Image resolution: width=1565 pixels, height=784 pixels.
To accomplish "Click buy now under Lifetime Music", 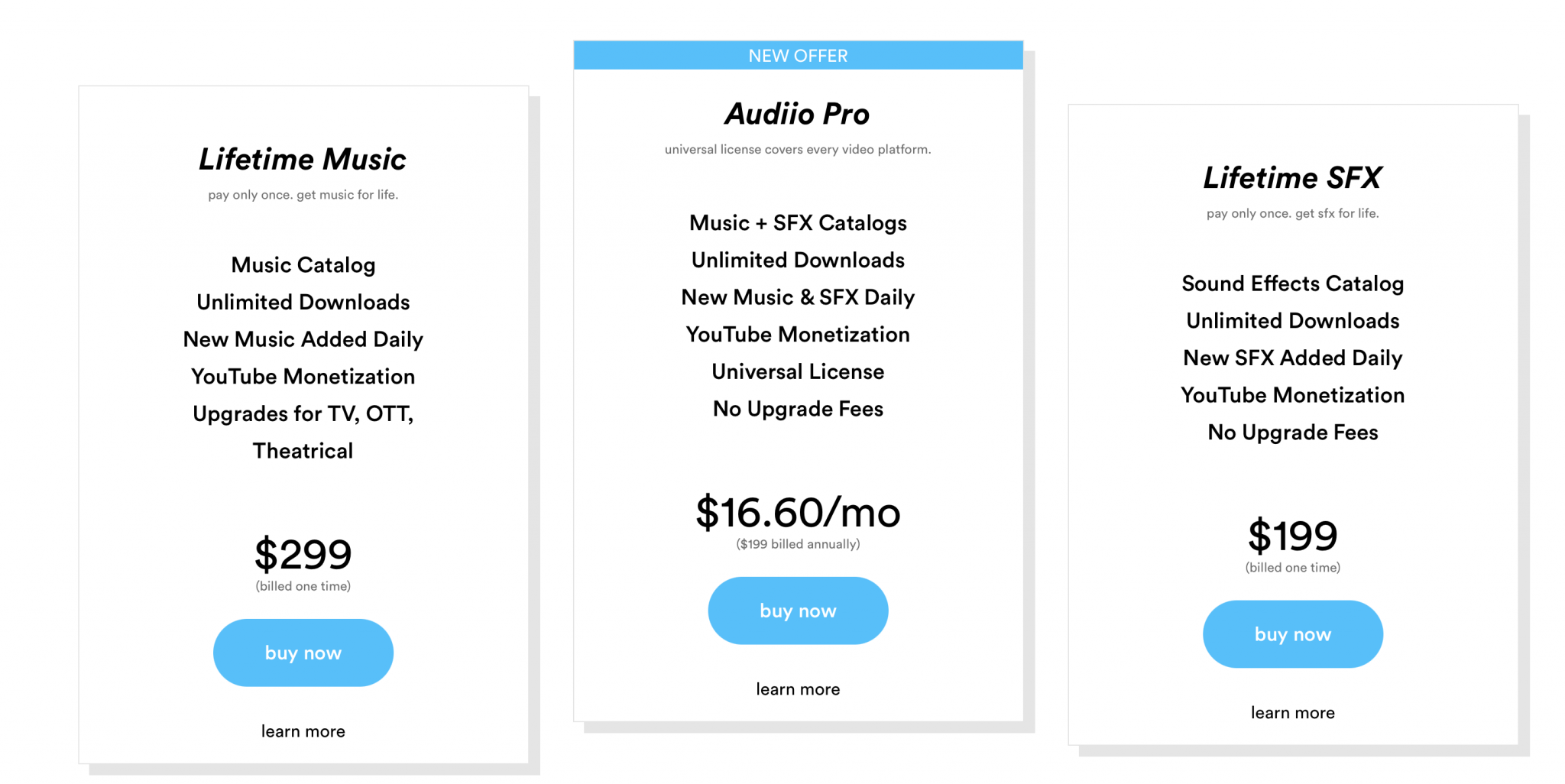I will click(303, 653).
